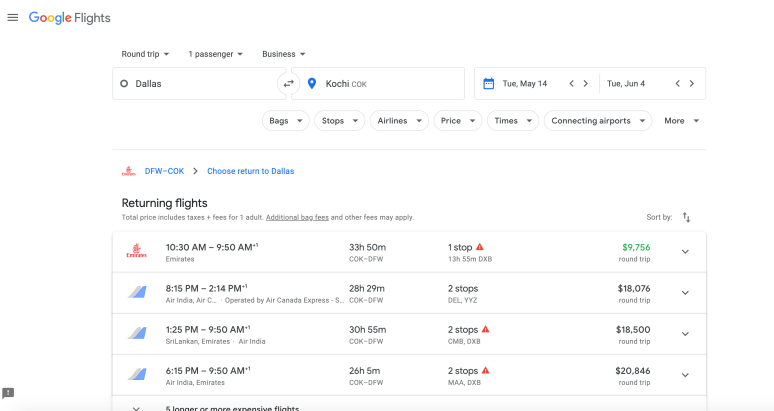Click the Google Flights logo

coord(70,18)
